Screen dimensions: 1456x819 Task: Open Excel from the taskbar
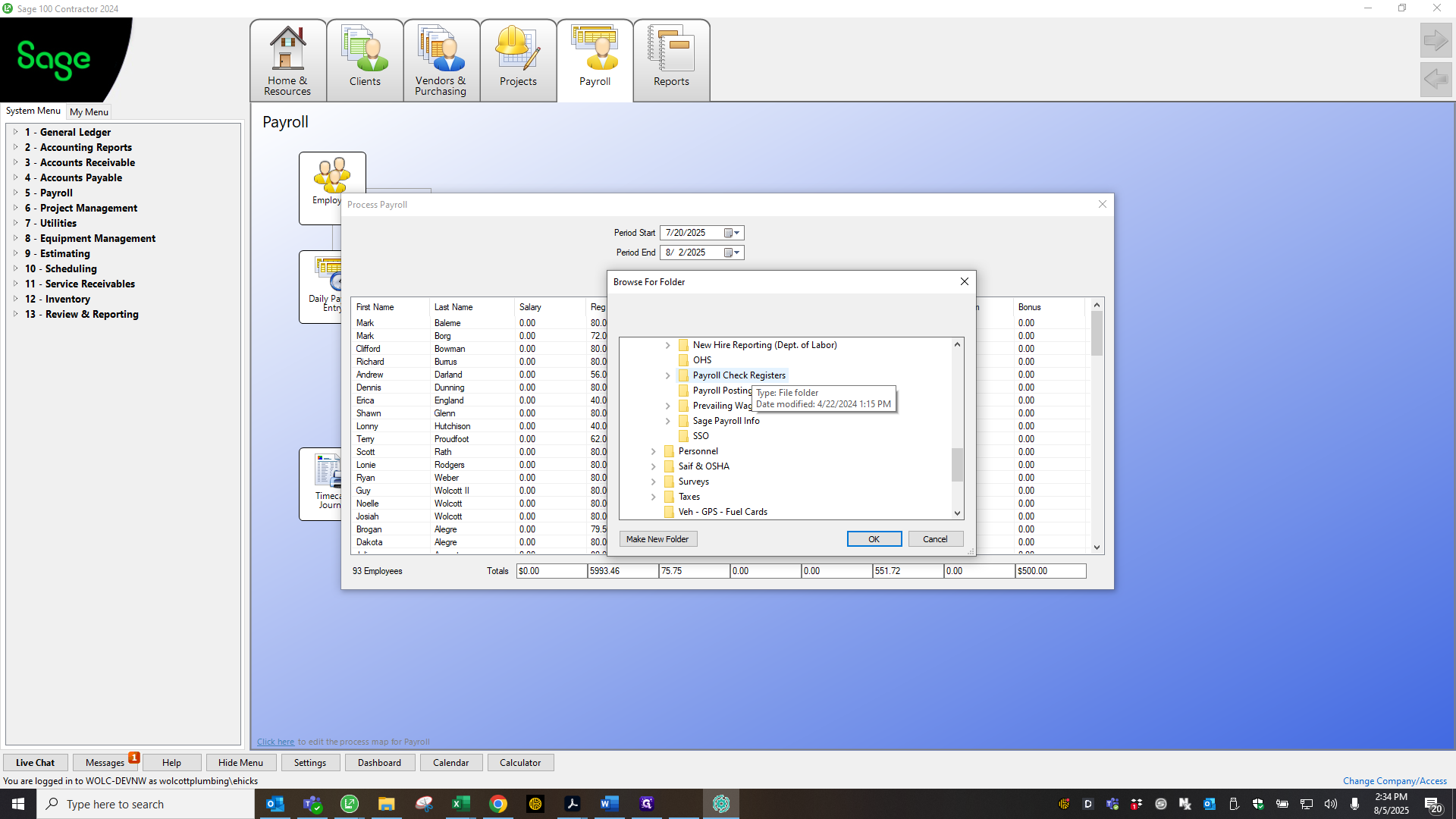pos(460,804)
